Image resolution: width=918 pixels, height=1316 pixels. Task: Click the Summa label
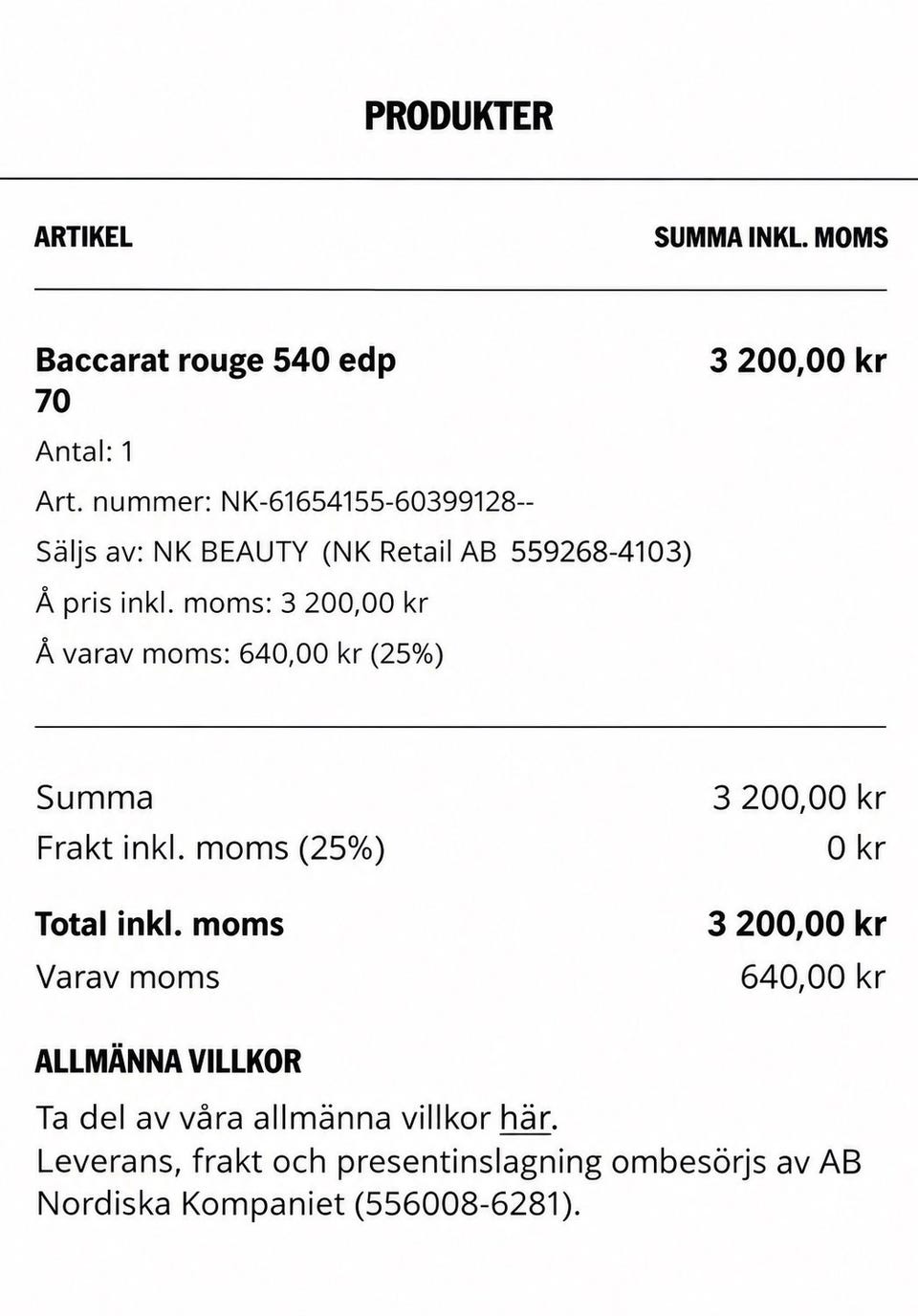pos(95,798)
